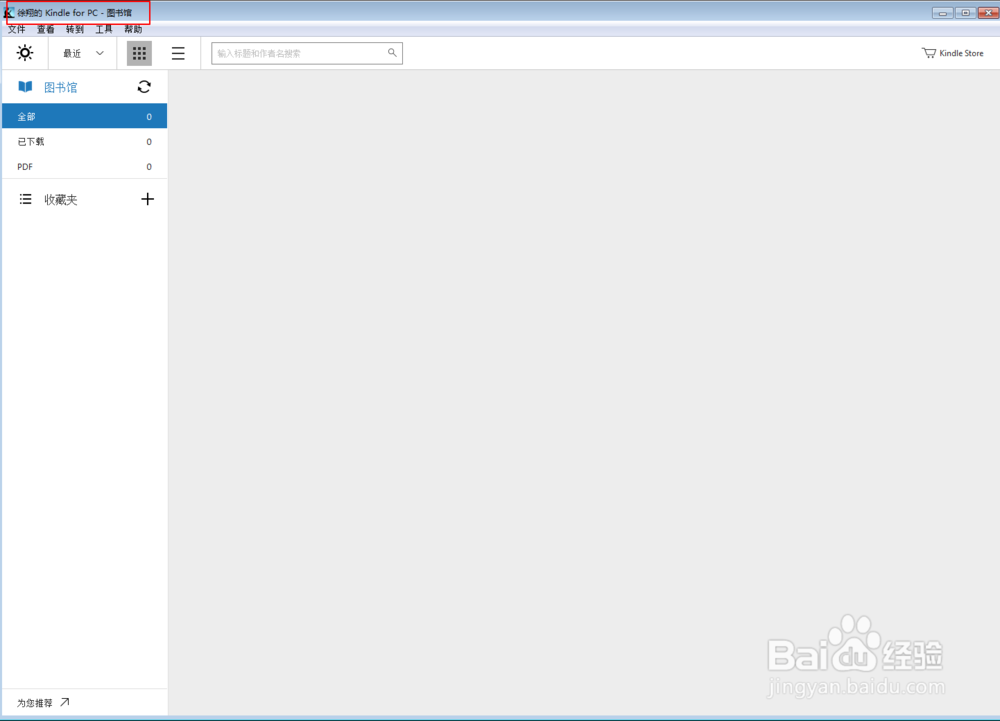Viewport: 1000px width, 721px height.
Task: Minimize the Kindle window
Action: [943, 13]
